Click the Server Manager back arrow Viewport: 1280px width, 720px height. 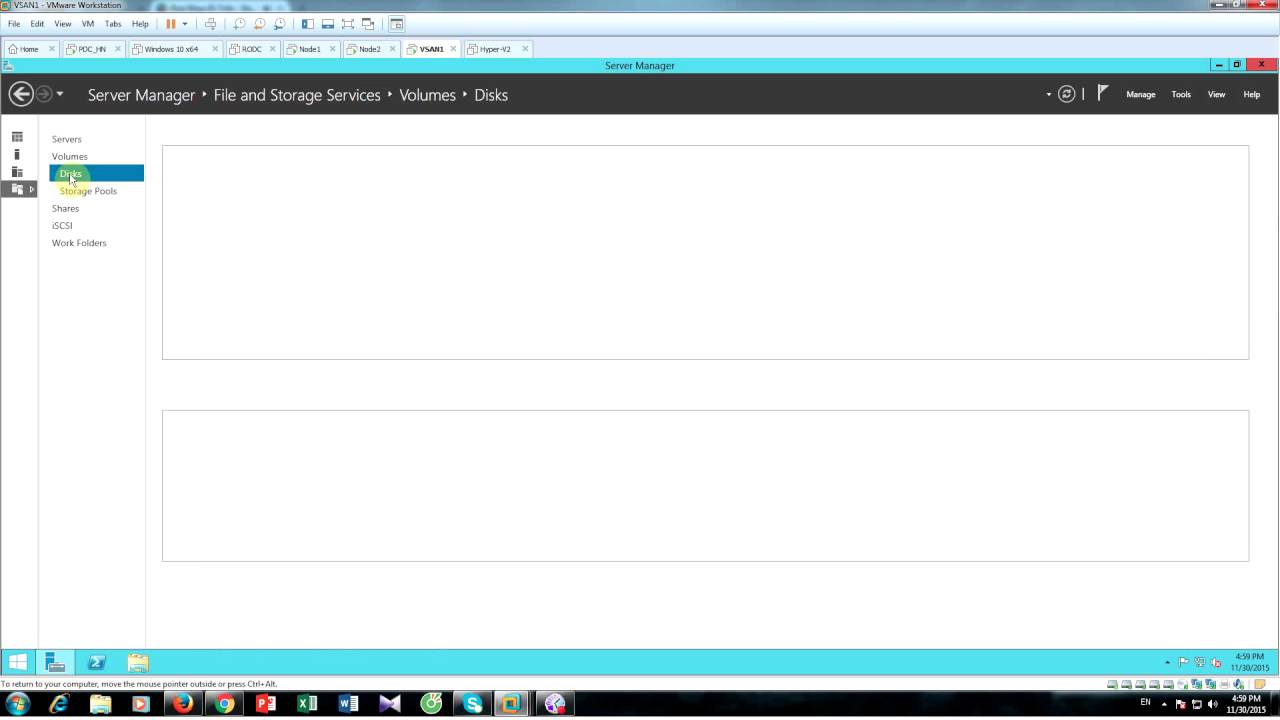point(20,94)
